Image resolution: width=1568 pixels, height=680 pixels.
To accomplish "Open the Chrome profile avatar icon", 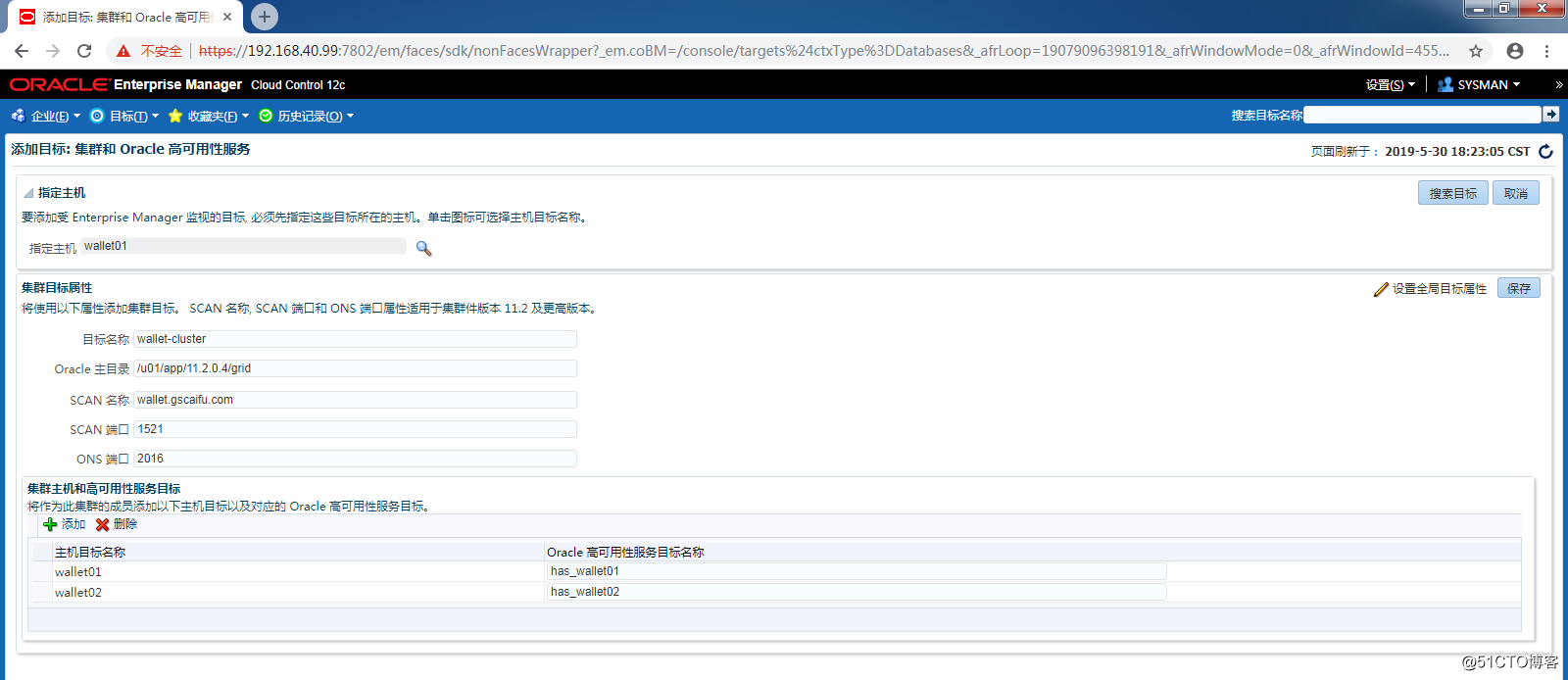I will click(1515, 51).
